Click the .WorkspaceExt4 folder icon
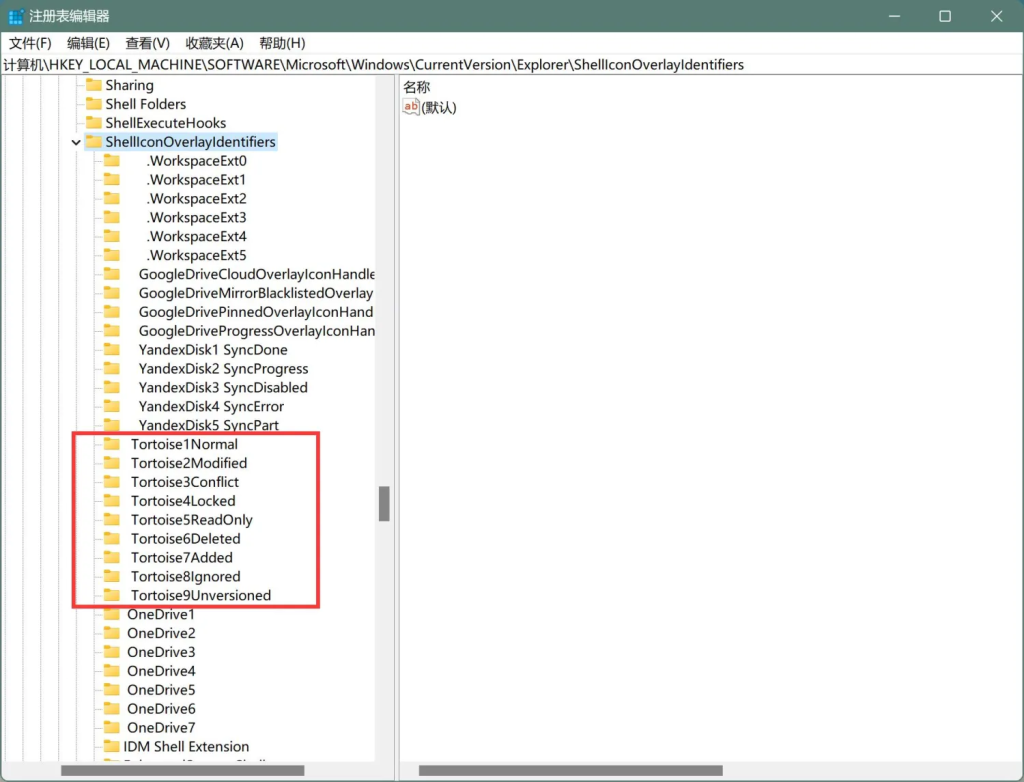This screenshot has height=782, width=1024. 112,236
